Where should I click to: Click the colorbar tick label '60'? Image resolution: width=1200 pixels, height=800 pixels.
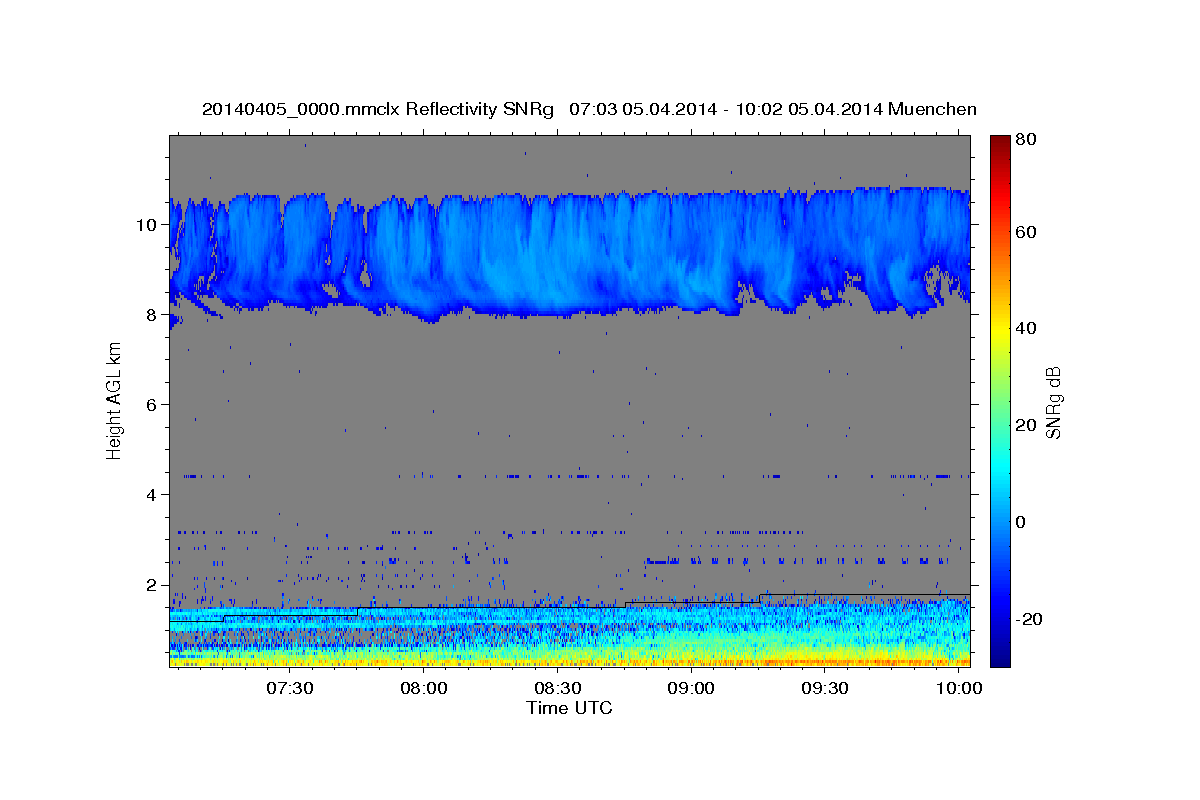pos(1025,232)
